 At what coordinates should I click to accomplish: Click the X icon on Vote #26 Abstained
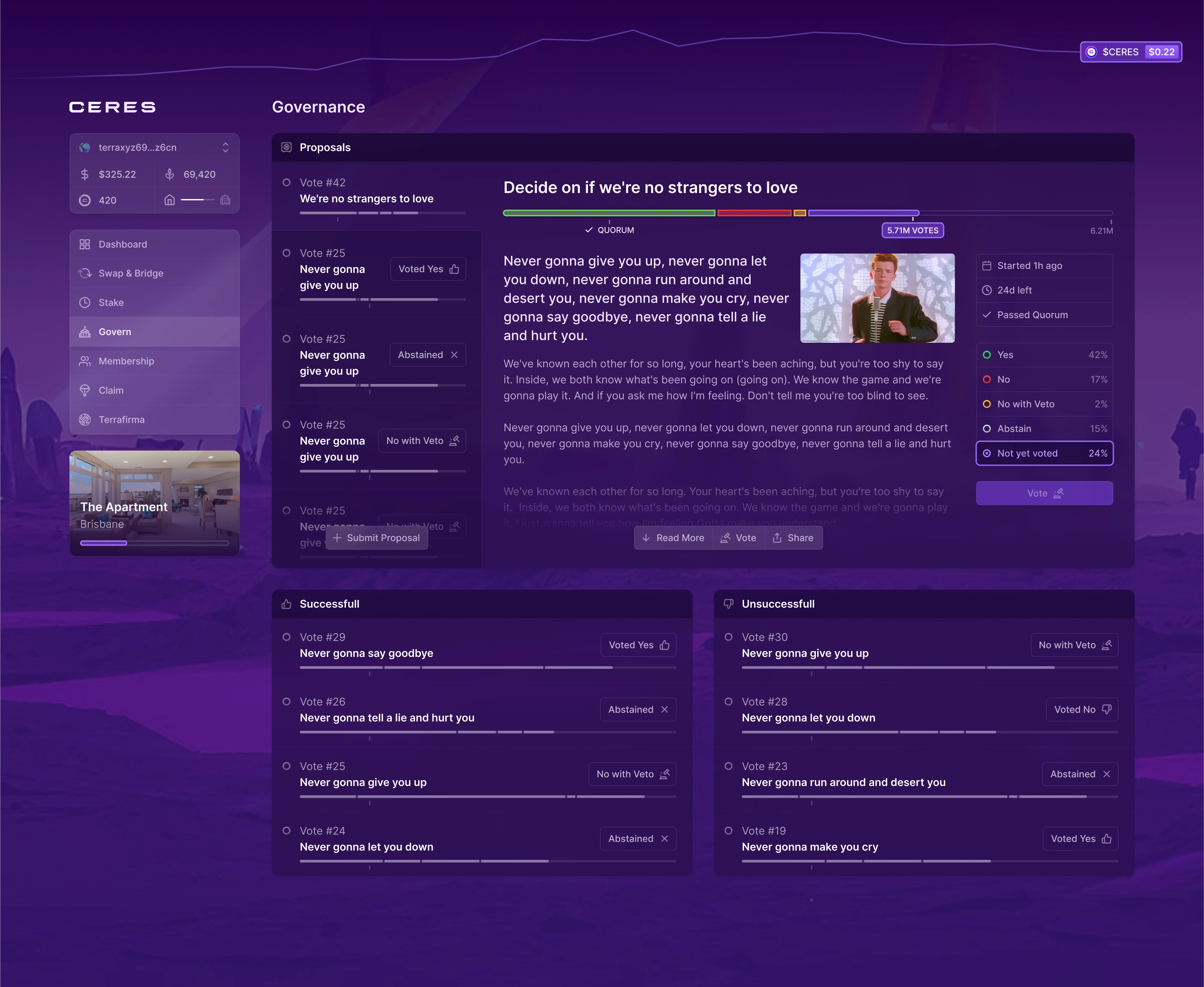coord(664,709)
